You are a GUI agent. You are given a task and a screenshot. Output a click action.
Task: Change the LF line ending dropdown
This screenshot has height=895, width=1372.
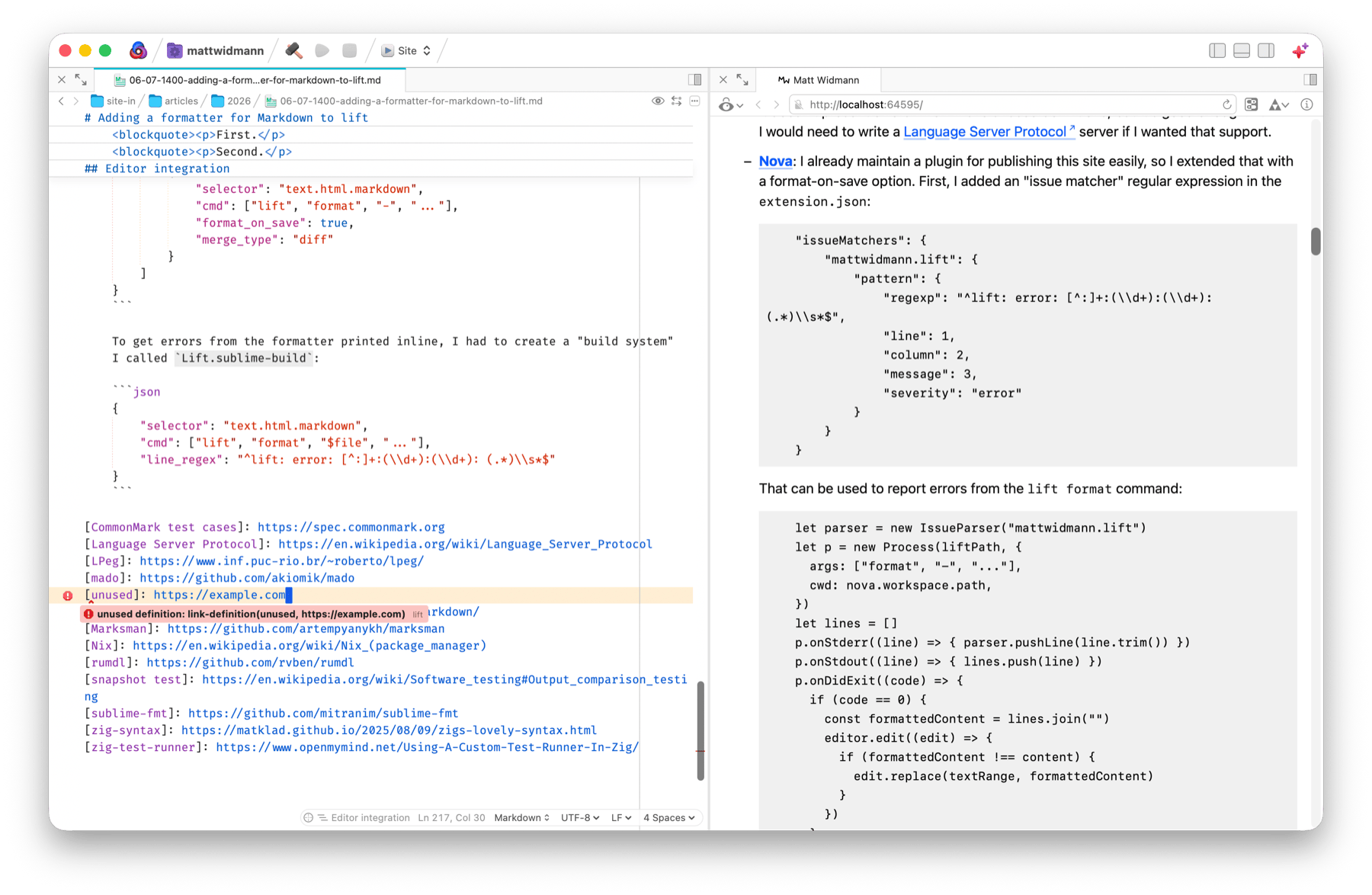point(621,817)
